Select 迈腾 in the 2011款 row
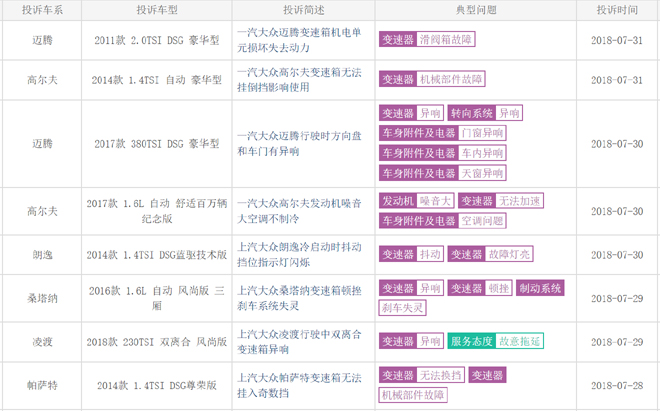The height and width of the screenshot is (411, 660). [42, 40]
